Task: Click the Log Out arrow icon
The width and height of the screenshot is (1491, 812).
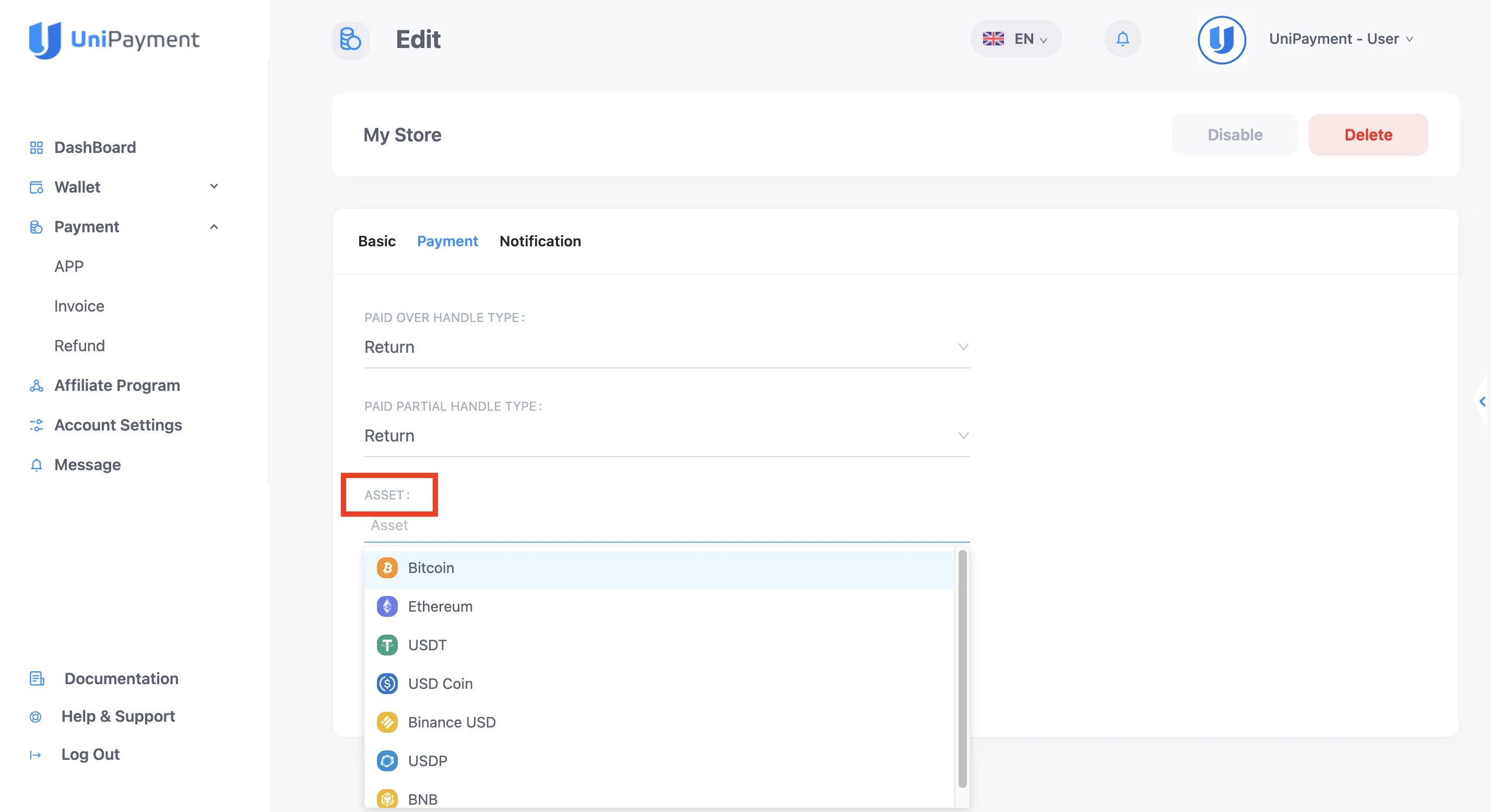Action: [x=35, y=755]
